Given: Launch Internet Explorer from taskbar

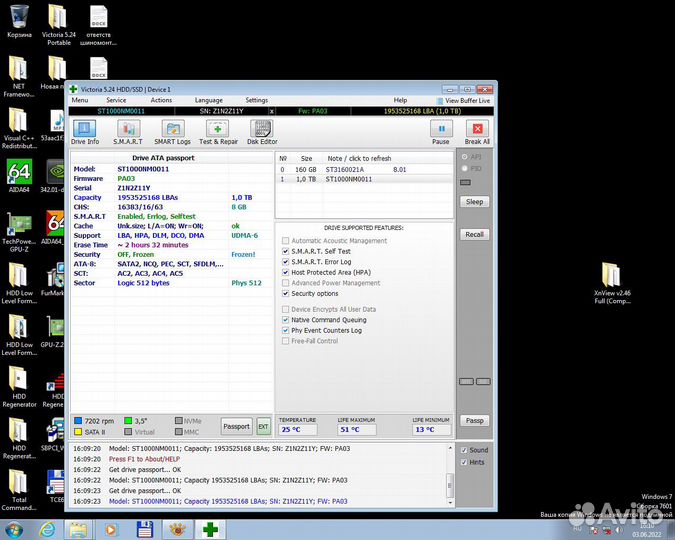Looking at the screenshot, I should 47,530.
